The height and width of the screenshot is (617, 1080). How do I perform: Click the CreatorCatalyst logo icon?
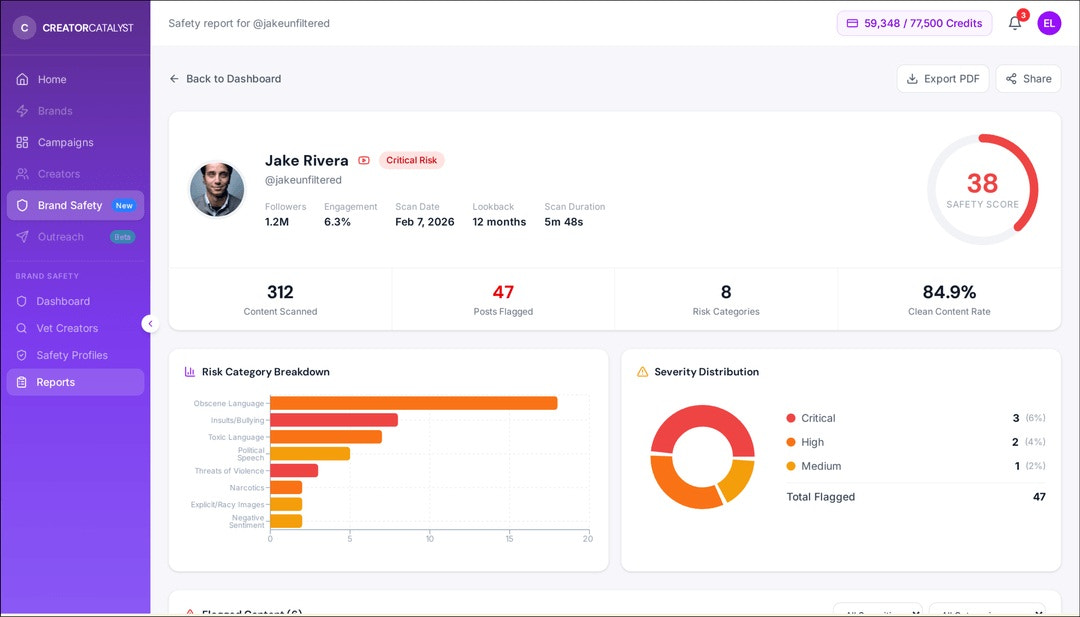pyautogui.click(x=24, y=28)
